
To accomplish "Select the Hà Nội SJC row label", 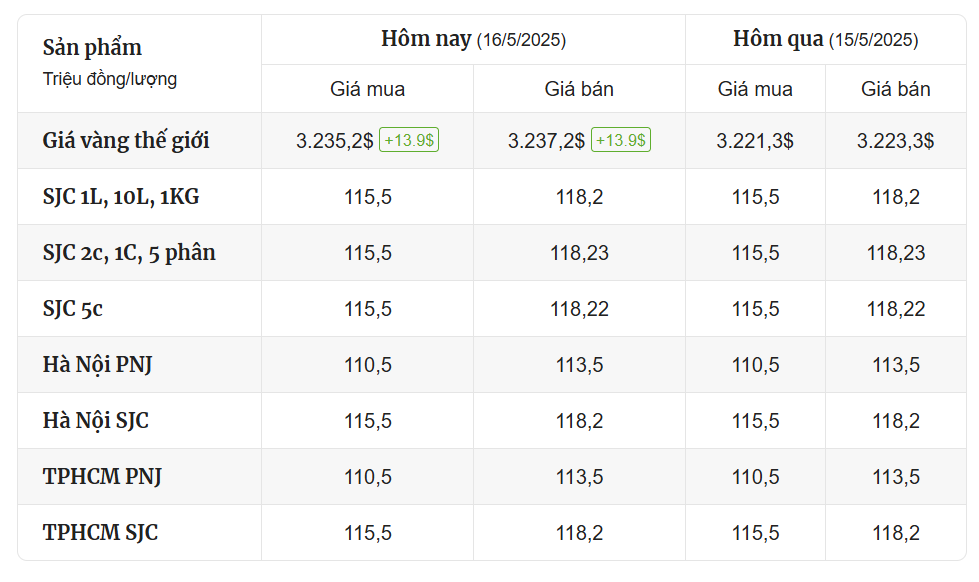I will tap(96, 420).
